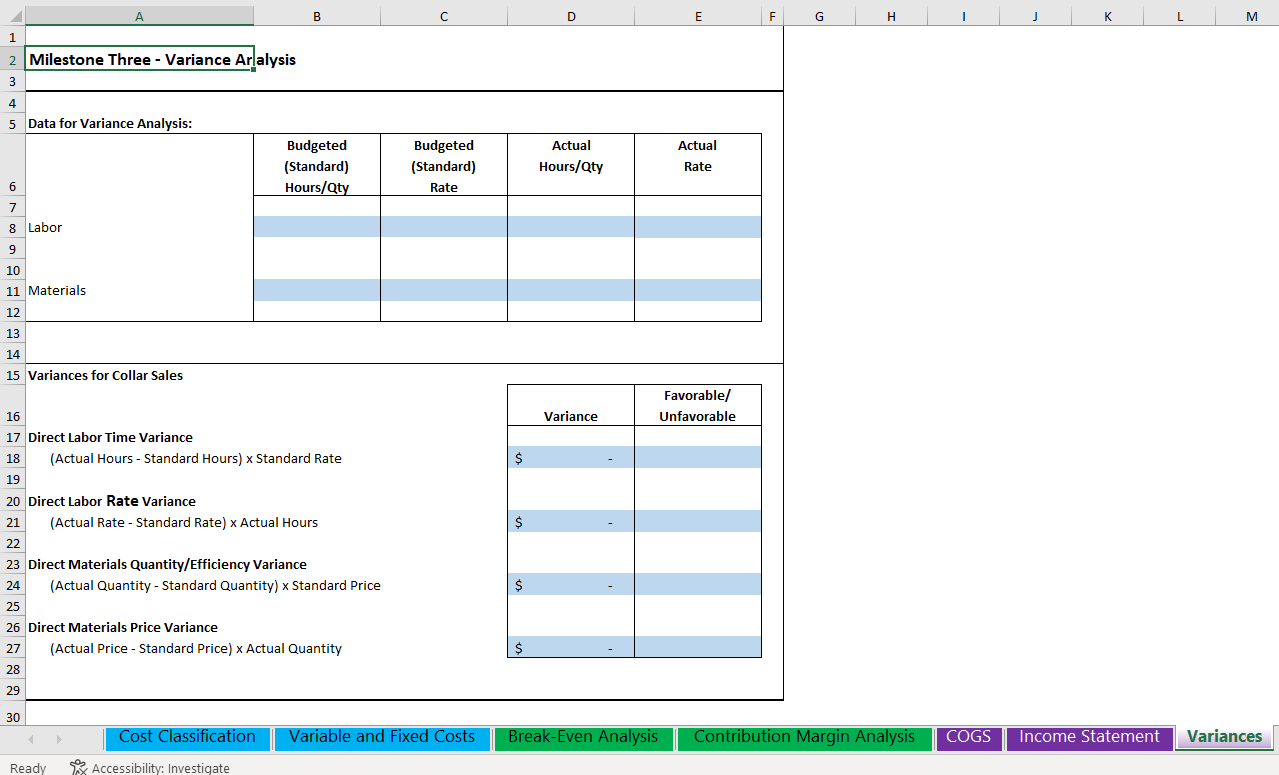
Task: Click the Milestone Three title cell
Action: (x=139, y=59)
